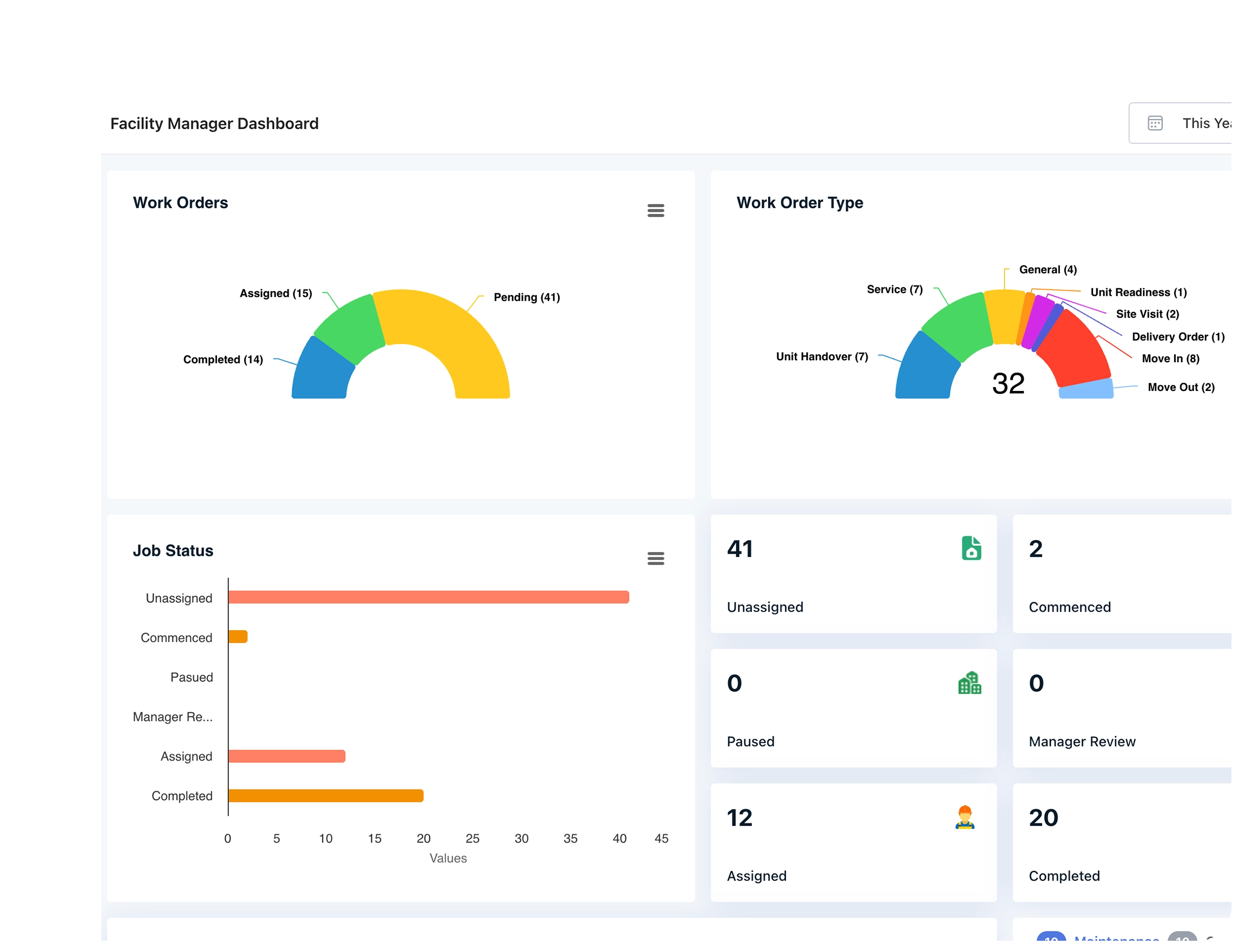The height and width of the screenshot is (952, 1234).
Task: Toggle the Assigned (15) legend label
Action: pyautogui.click(x=275, y=293)
